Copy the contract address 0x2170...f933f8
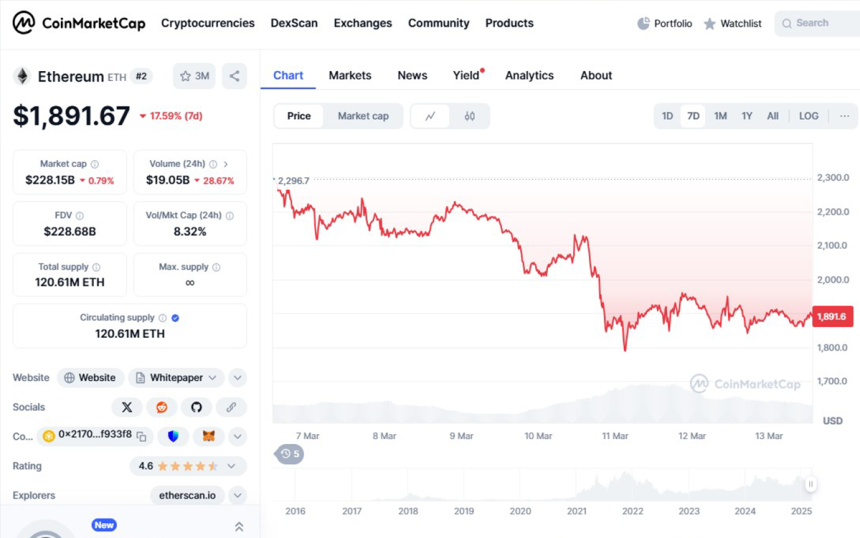The height and width of the screenshot is (538, 860). (x=142, y=436)
